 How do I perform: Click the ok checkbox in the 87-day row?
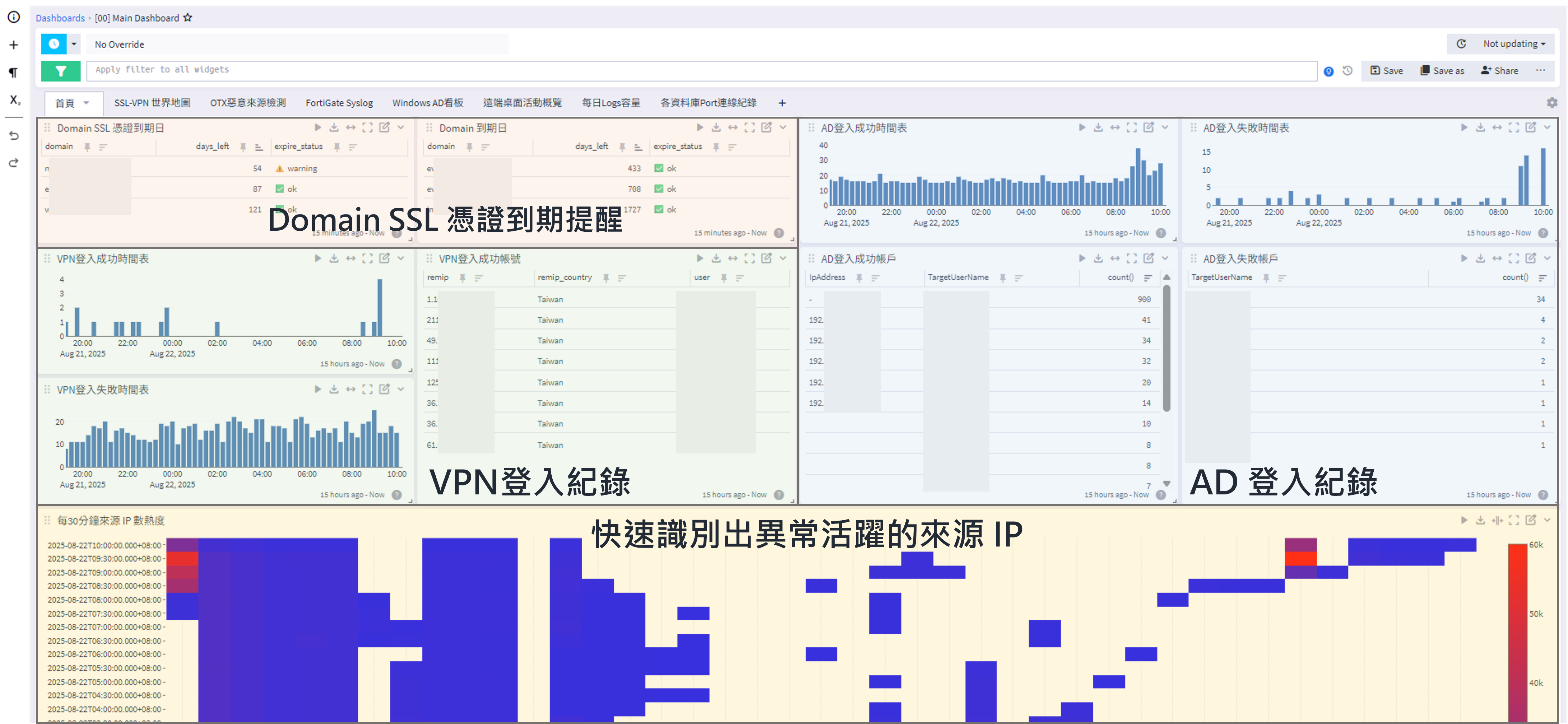pyautogui.click(x=280, y=189)
